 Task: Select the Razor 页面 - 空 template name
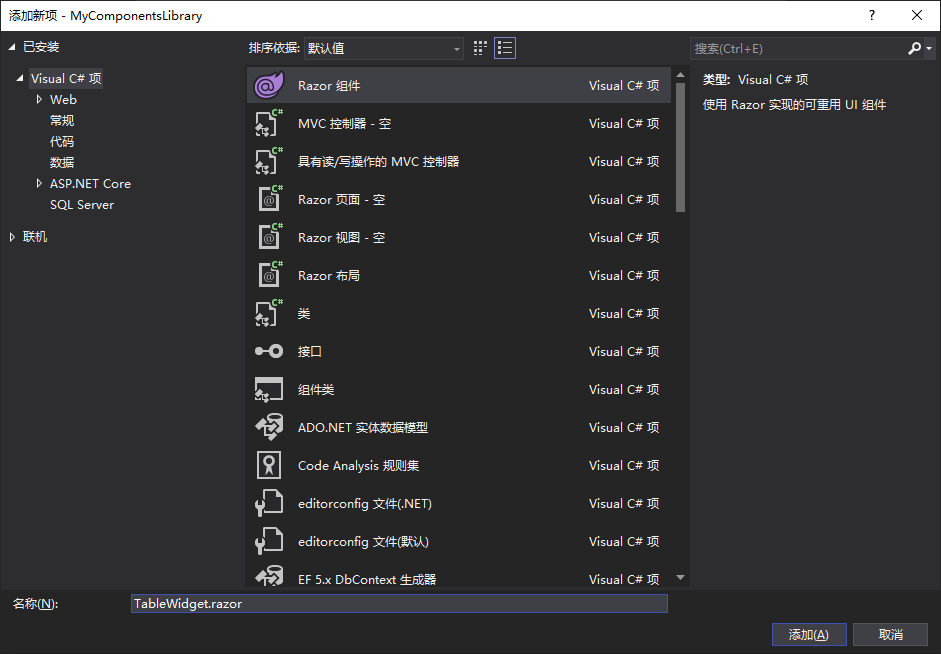341,200
